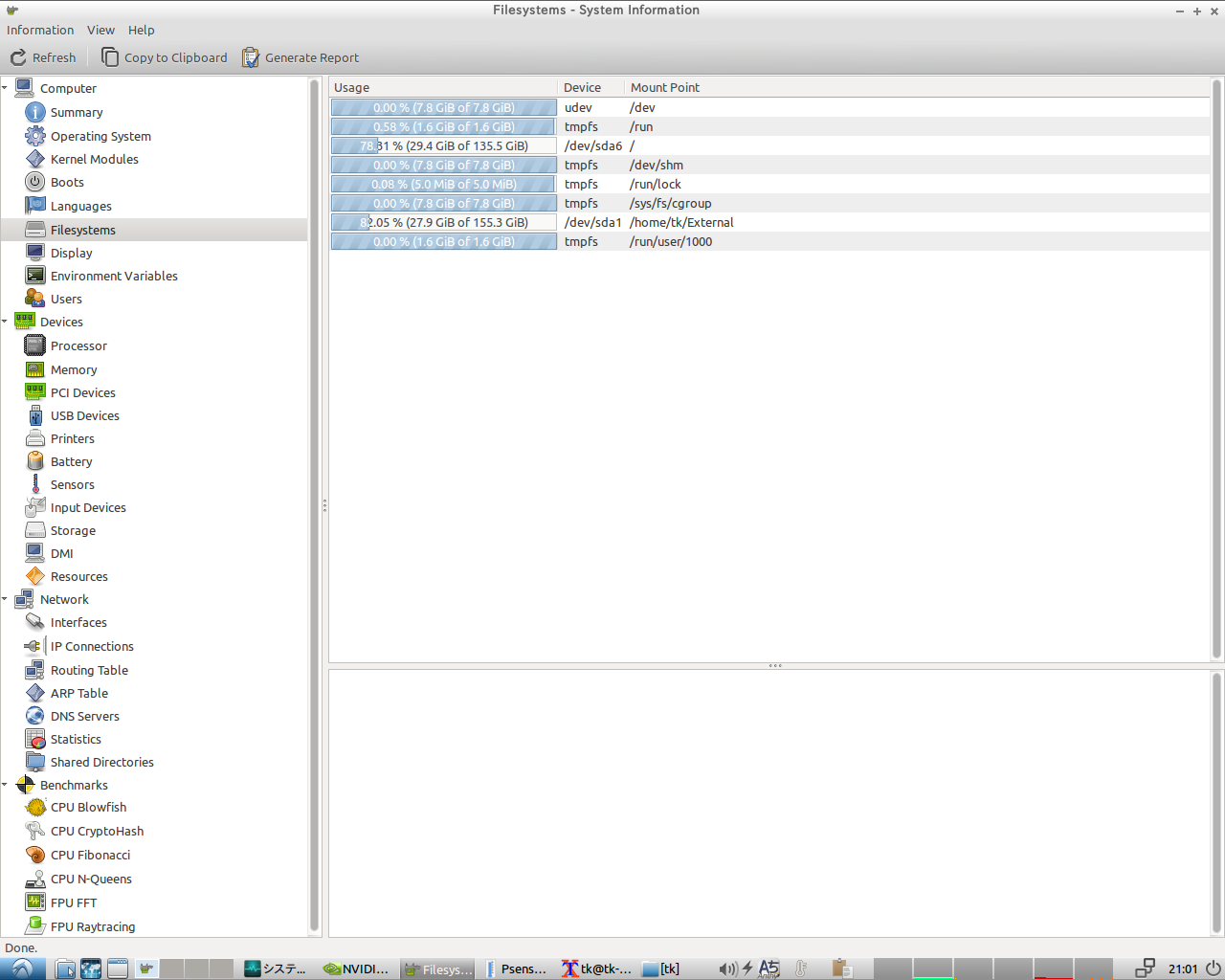Open the DNS Servers globe icon

point(35,716)
